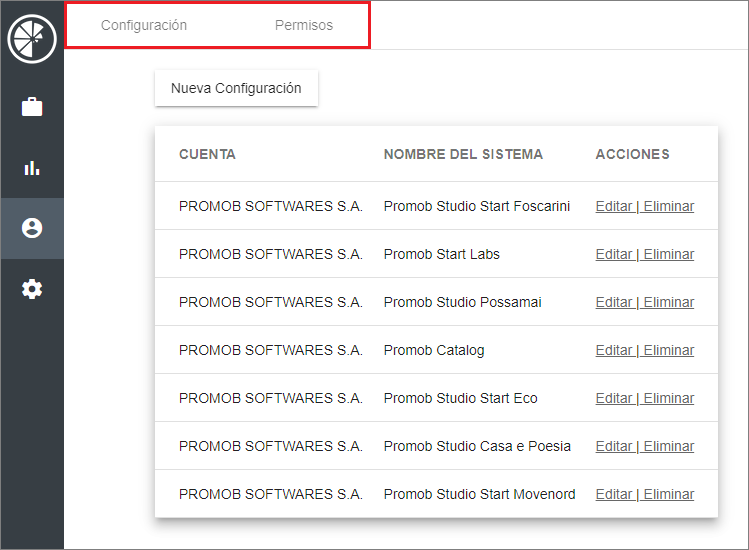Open the bar chart statistics icon
This screenshot has width=749, height=550.
(x=32, y=168)
